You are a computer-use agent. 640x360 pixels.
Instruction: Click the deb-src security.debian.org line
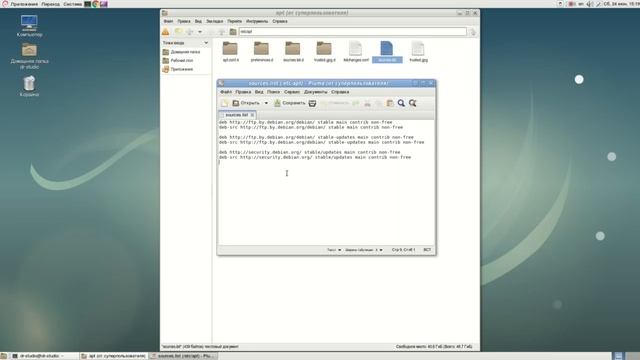315,157
